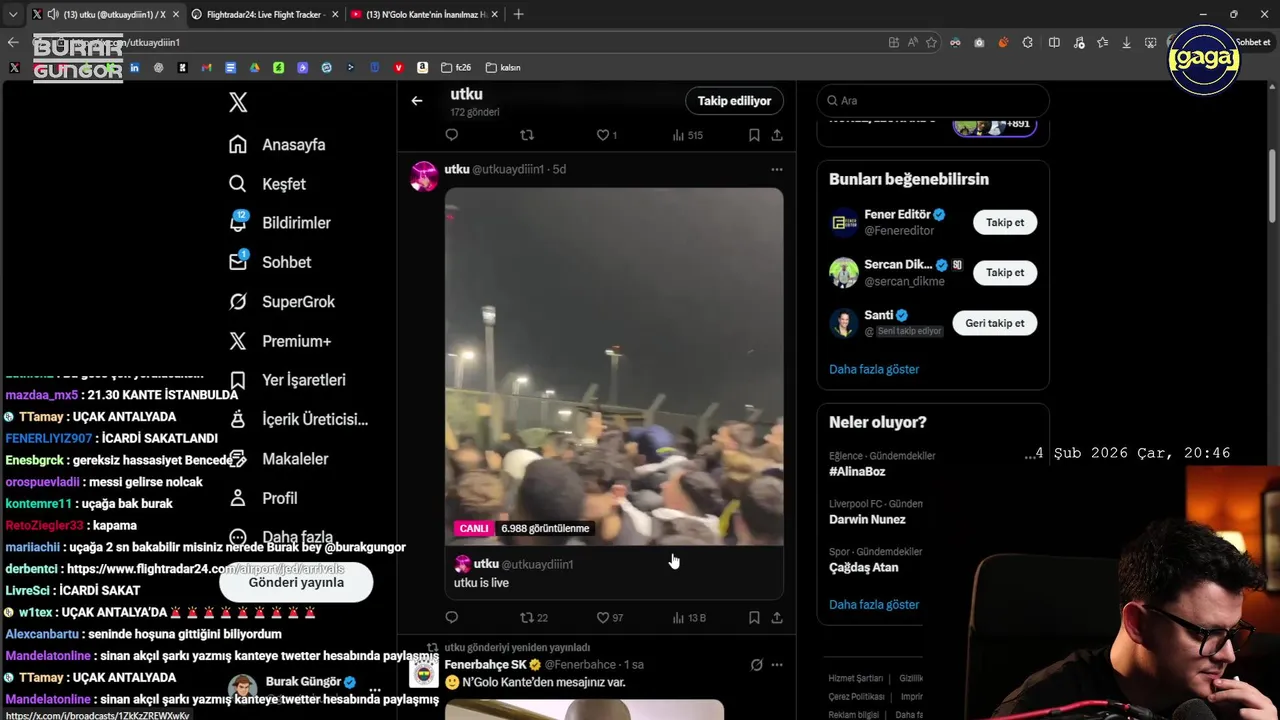Open Anasayfa in the sidebar
The height and width of the screenshot is (720, 1280).
pos(277,144)
